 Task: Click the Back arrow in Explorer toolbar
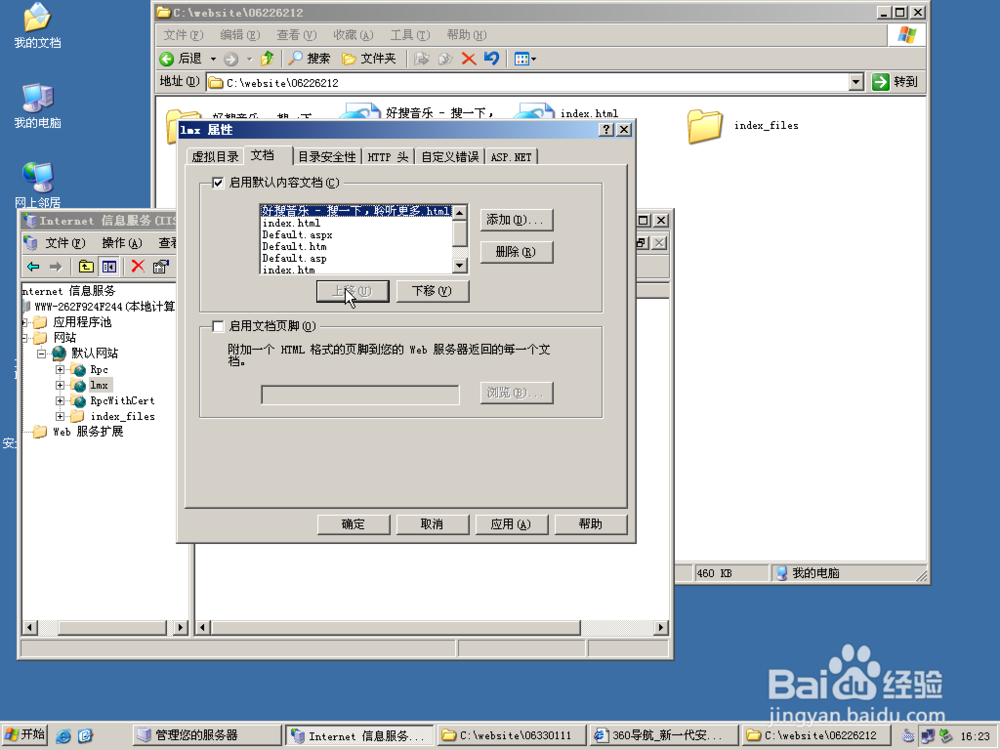(x=167, y=59)
